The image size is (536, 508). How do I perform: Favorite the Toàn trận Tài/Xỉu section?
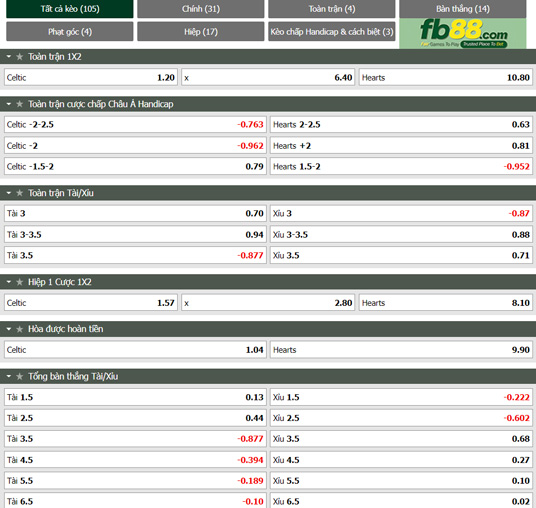(19, 193)
